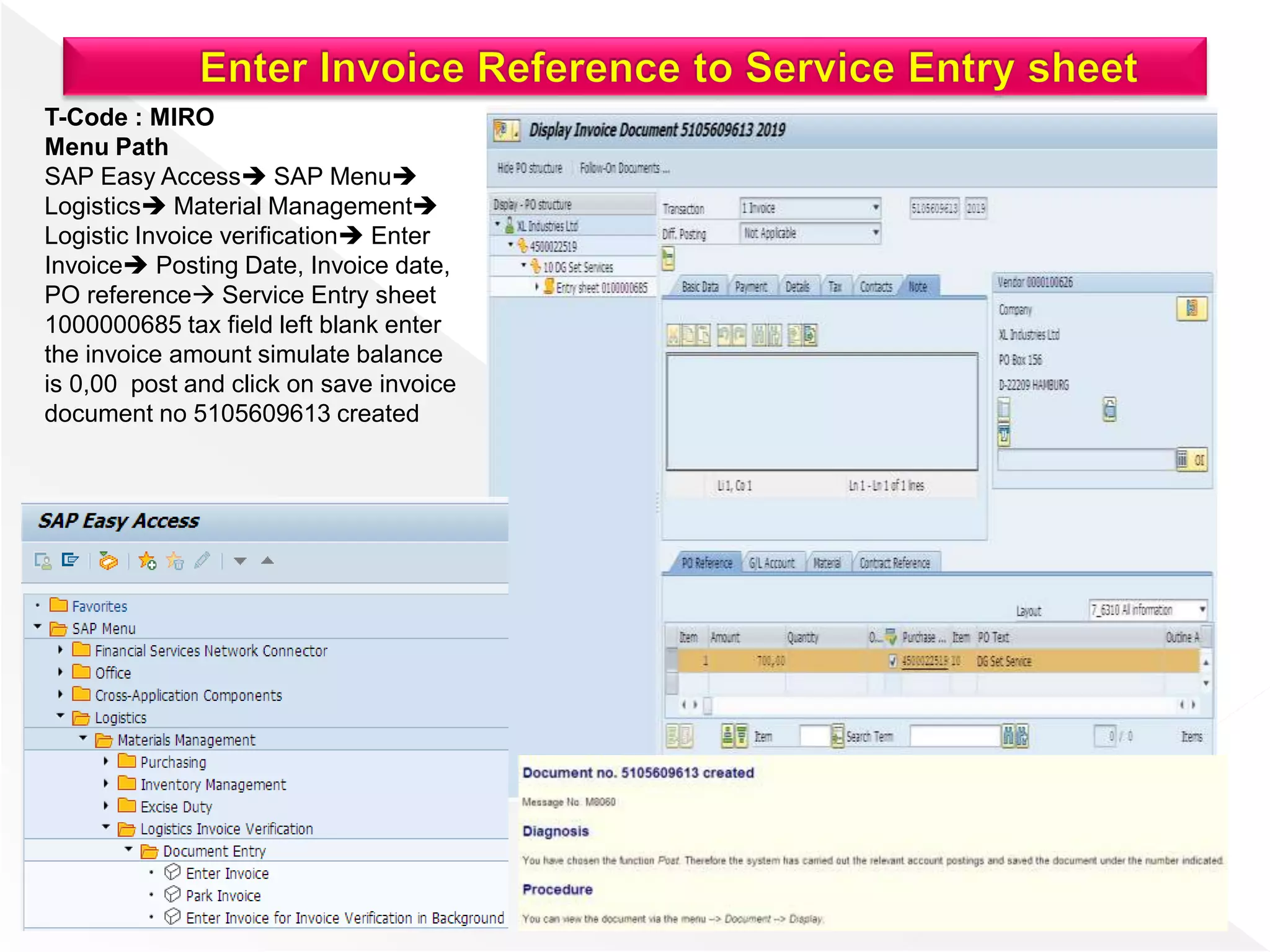
Task: Click the table's vertical scroll down arrow
Action: point(1206,683)
